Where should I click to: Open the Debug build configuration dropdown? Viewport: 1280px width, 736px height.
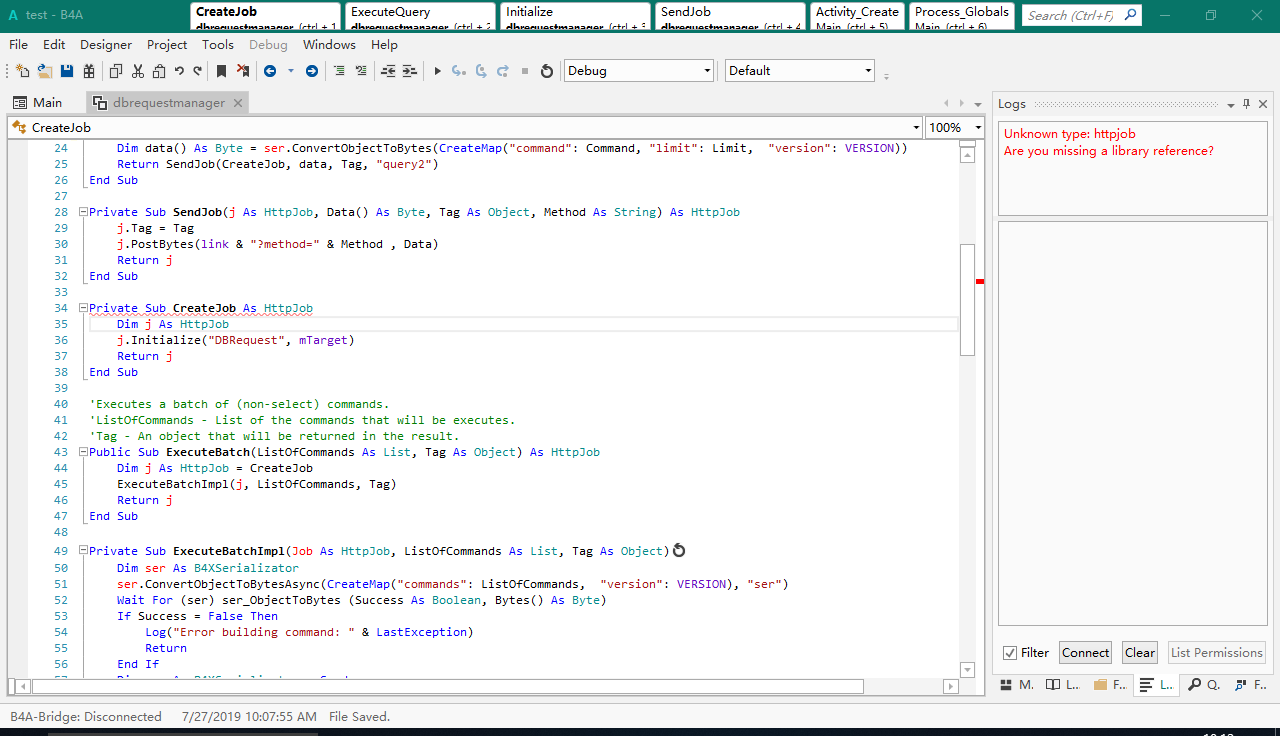(x=707, y=71)
